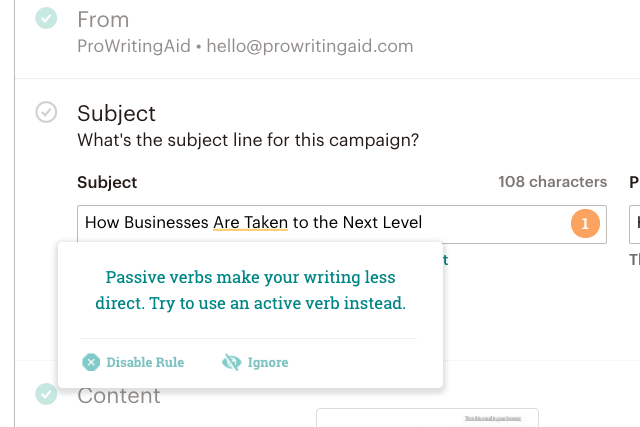Screen dimensions: 640x427
Task: Click the underlined phrase Are Taken
Action: (x=250, y=222)
